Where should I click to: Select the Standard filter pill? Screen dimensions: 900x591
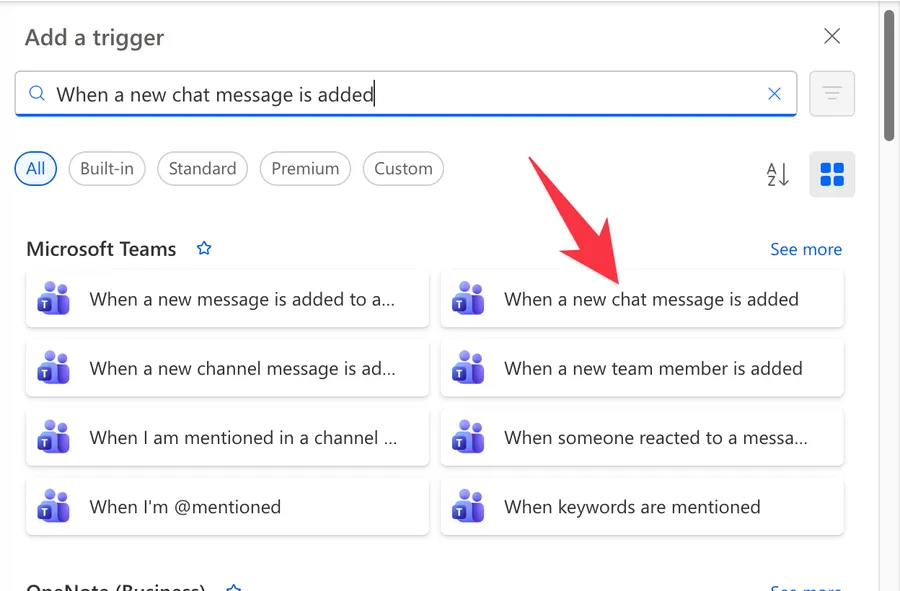tap(203, 169)
